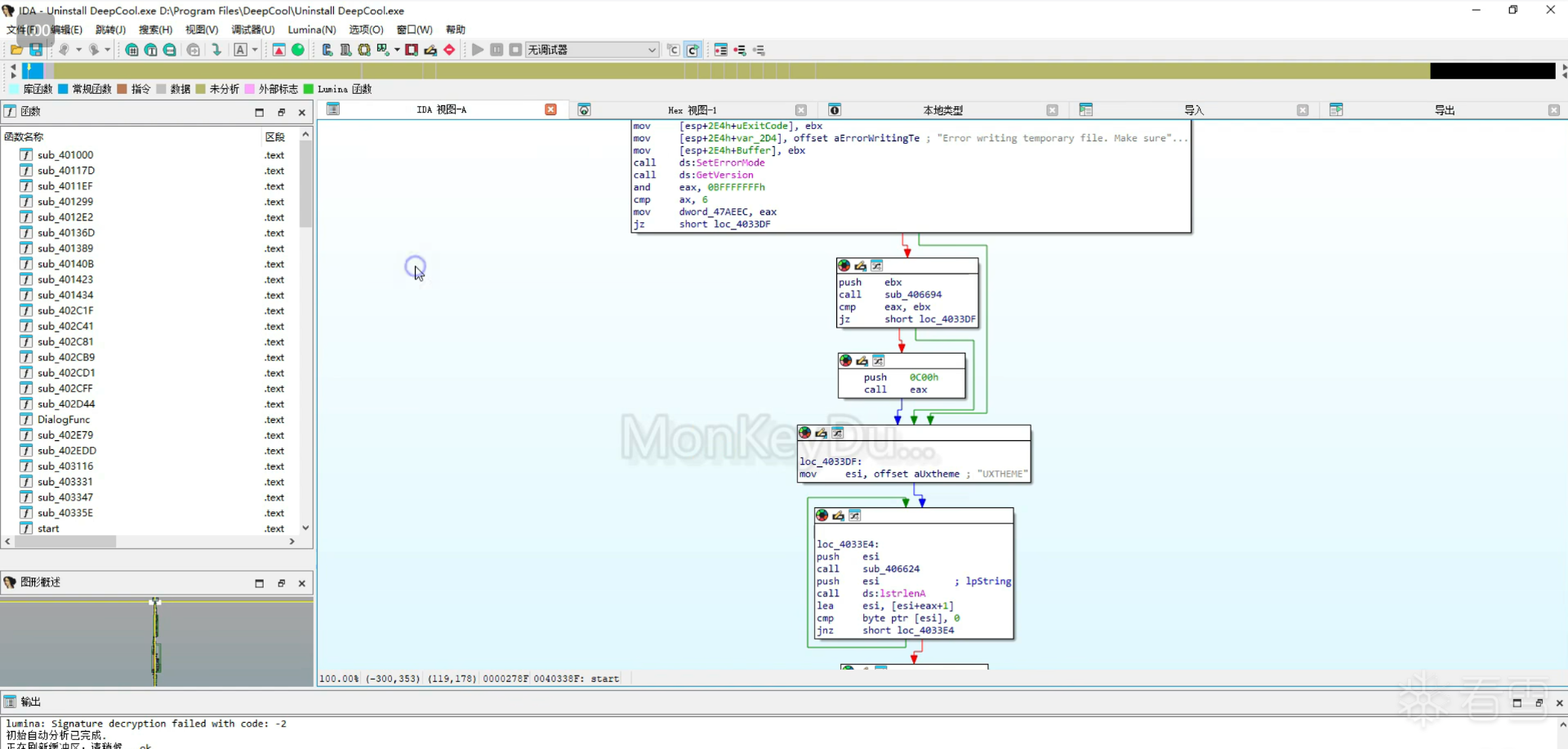Click the green circle toolbar icon

pos(298,50)
